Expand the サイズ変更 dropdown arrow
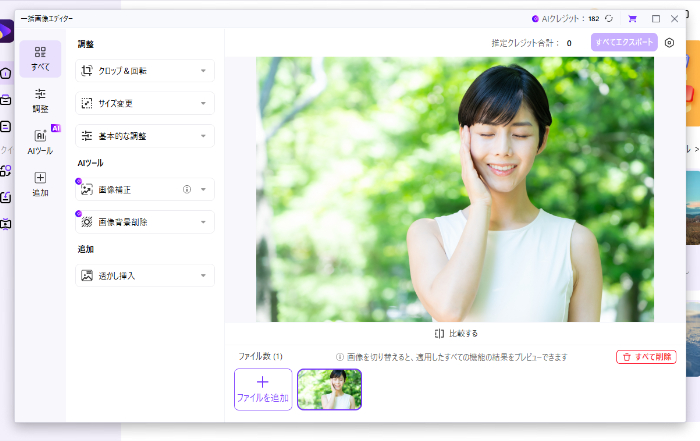 [x=203, y=104]
